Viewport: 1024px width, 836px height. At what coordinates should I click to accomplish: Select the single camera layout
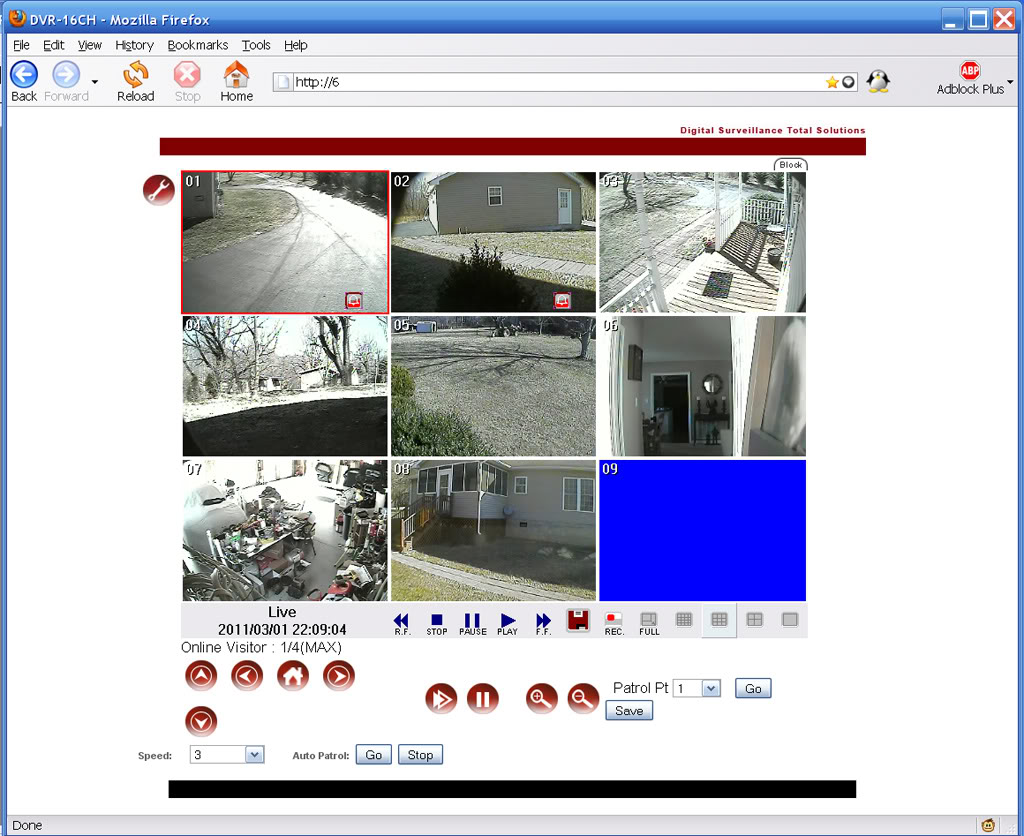789,620
